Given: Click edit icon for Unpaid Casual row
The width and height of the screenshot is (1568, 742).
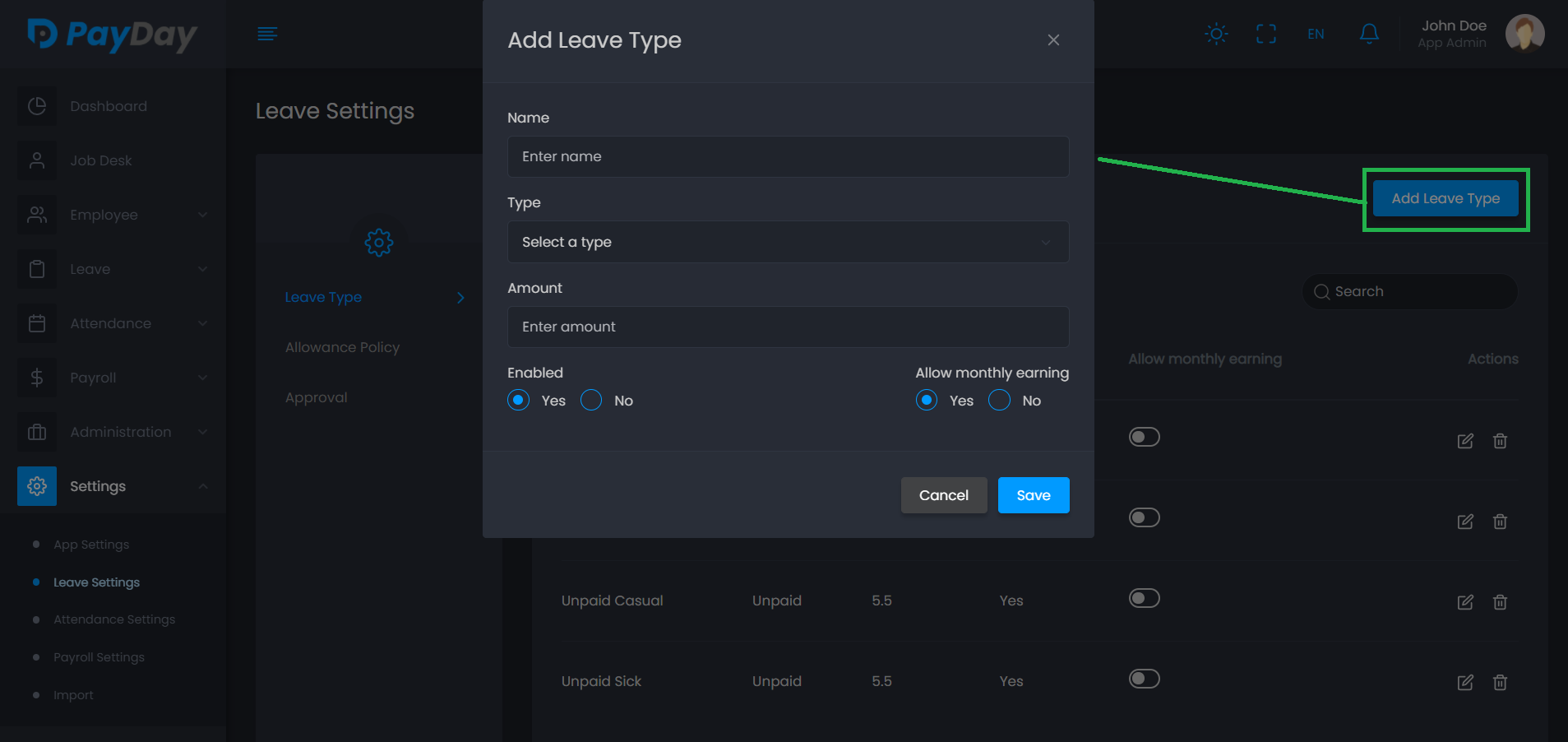Looking at the screenshot, I should 1465,602.
